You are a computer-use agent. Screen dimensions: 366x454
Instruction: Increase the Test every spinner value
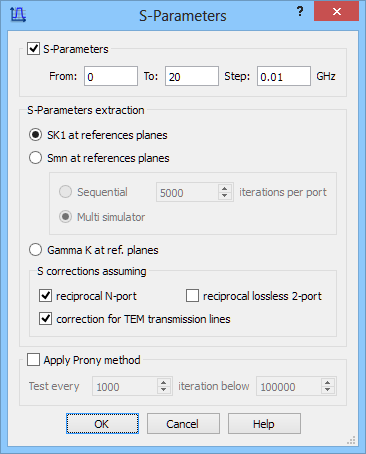point(163,383)
